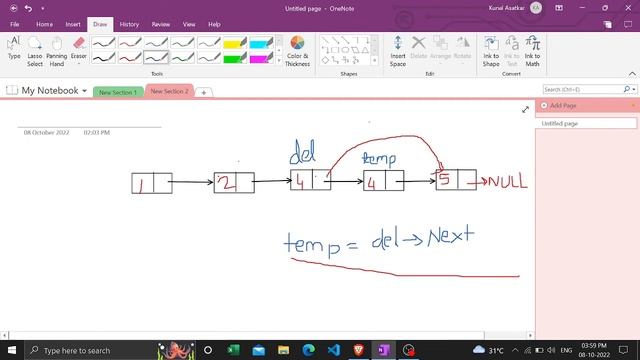
Task: Open Customize Quick Access Toolbar dropdown
Action: pyautogui.click(x=42, y=8)
